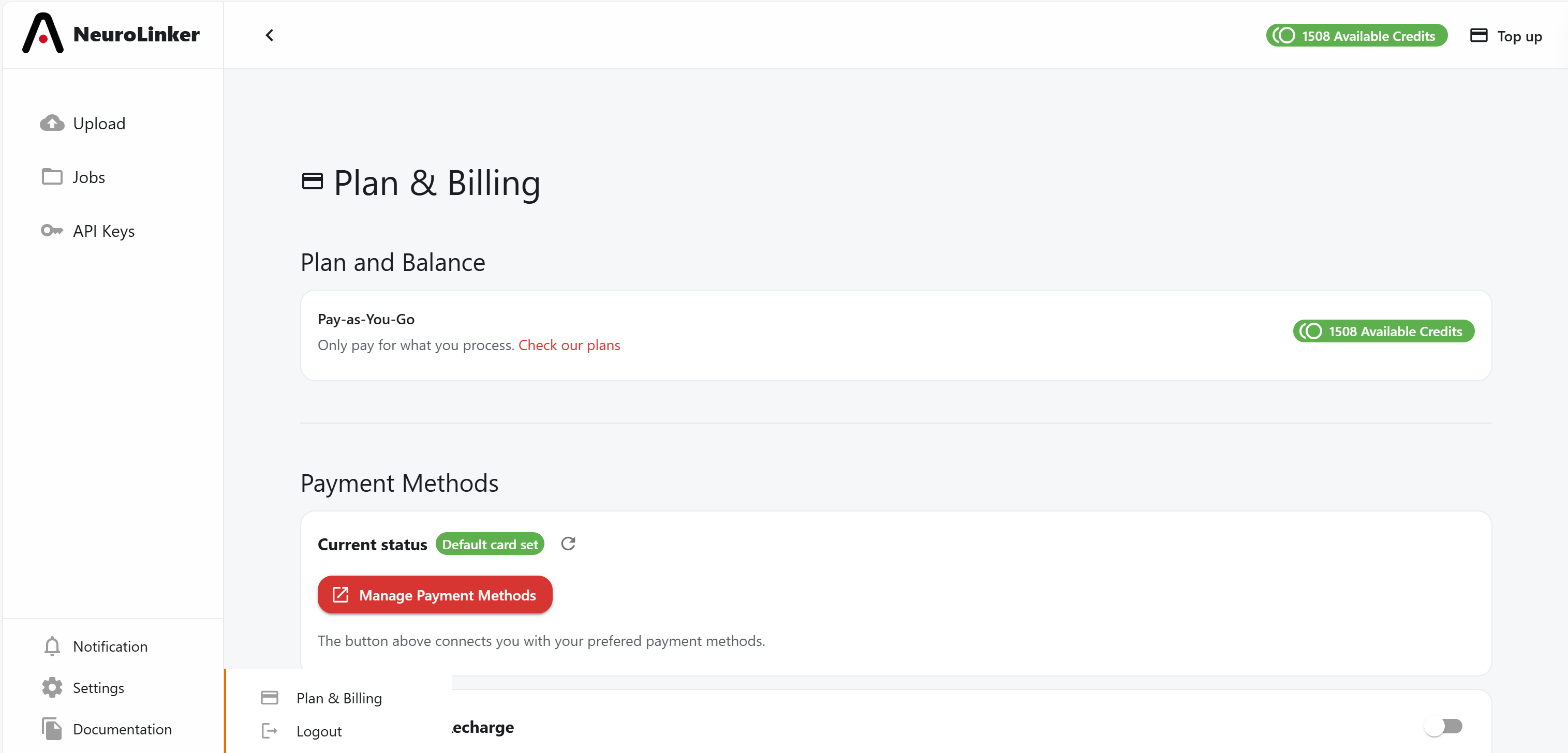Open the Jobs folder icon
Screen dimensions: 1568x753
click(x=52, y=176)
